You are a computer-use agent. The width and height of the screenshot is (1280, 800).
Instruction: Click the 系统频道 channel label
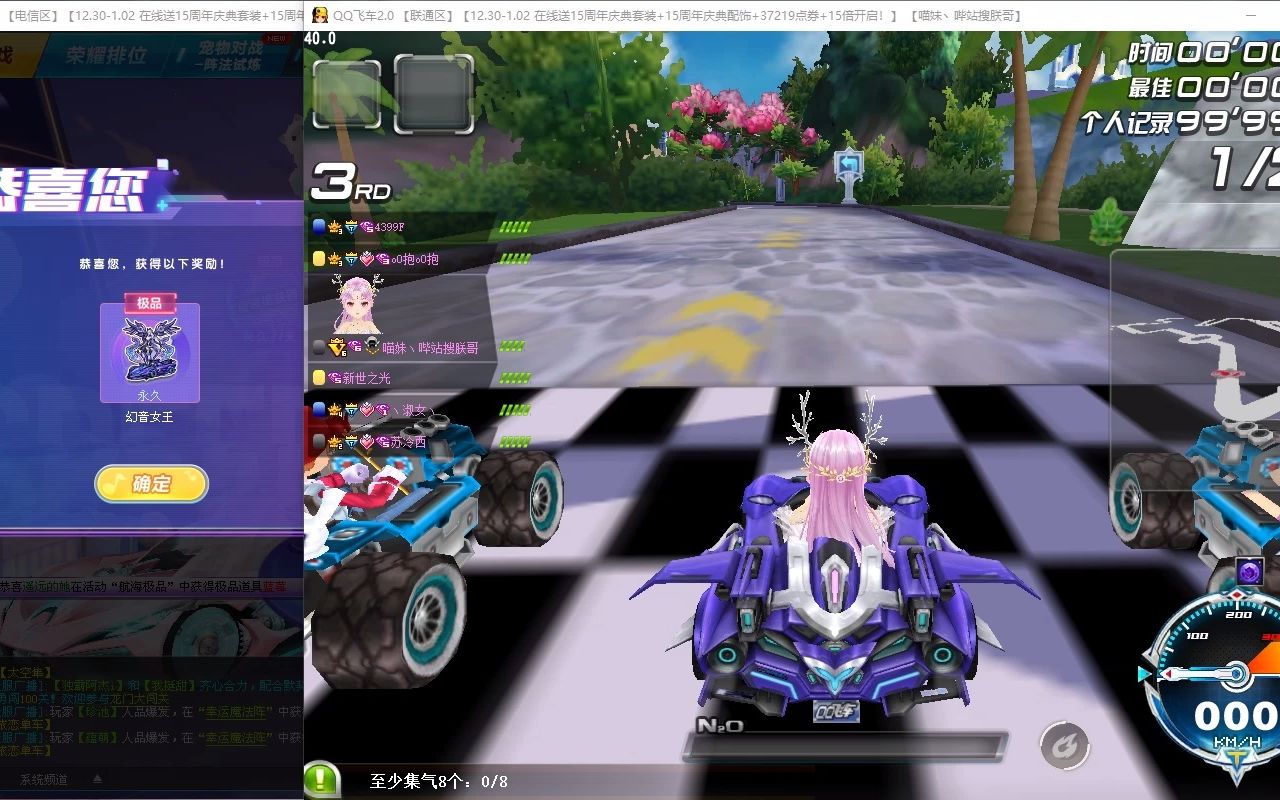click(44, 780)
